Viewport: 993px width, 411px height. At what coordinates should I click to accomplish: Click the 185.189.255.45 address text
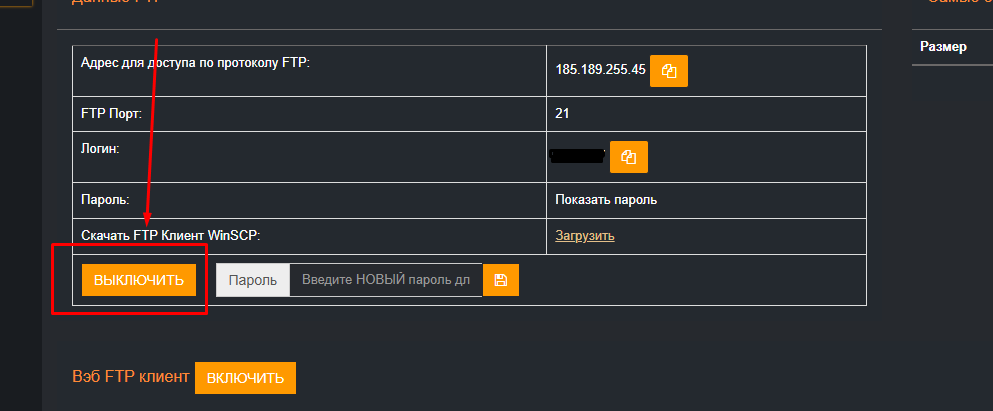point(600,72)
